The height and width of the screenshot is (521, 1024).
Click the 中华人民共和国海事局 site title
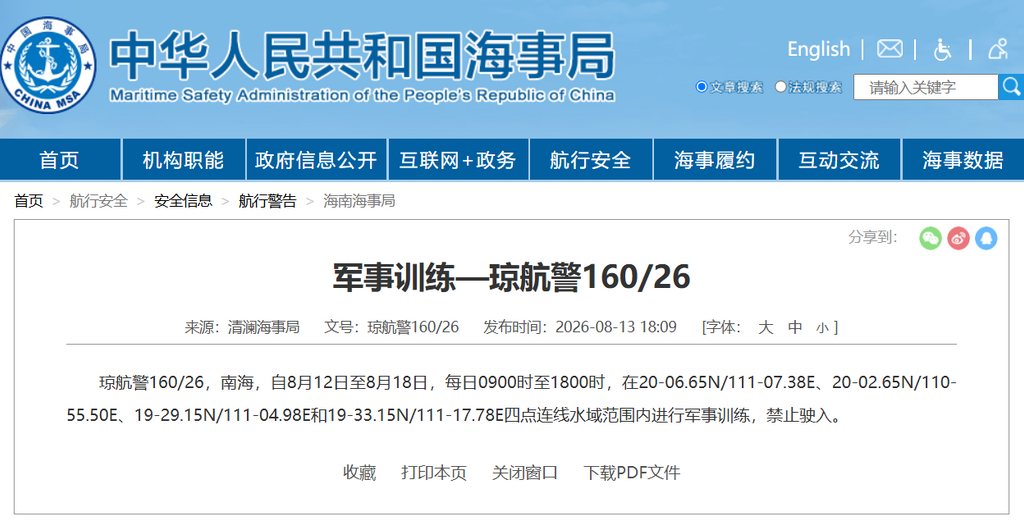tap(362, 55)
